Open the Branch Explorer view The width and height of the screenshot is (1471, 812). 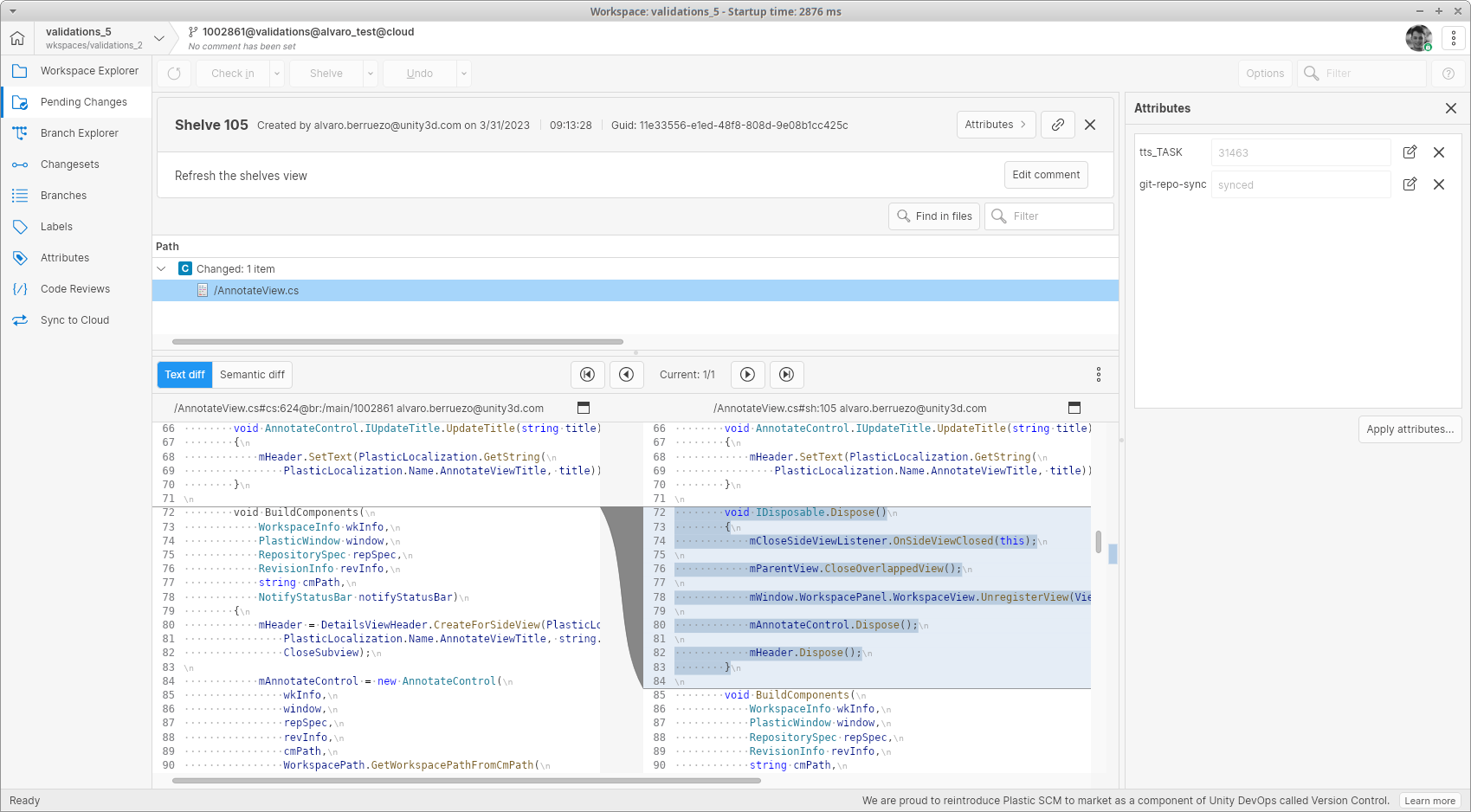click(x=79, y=132)
